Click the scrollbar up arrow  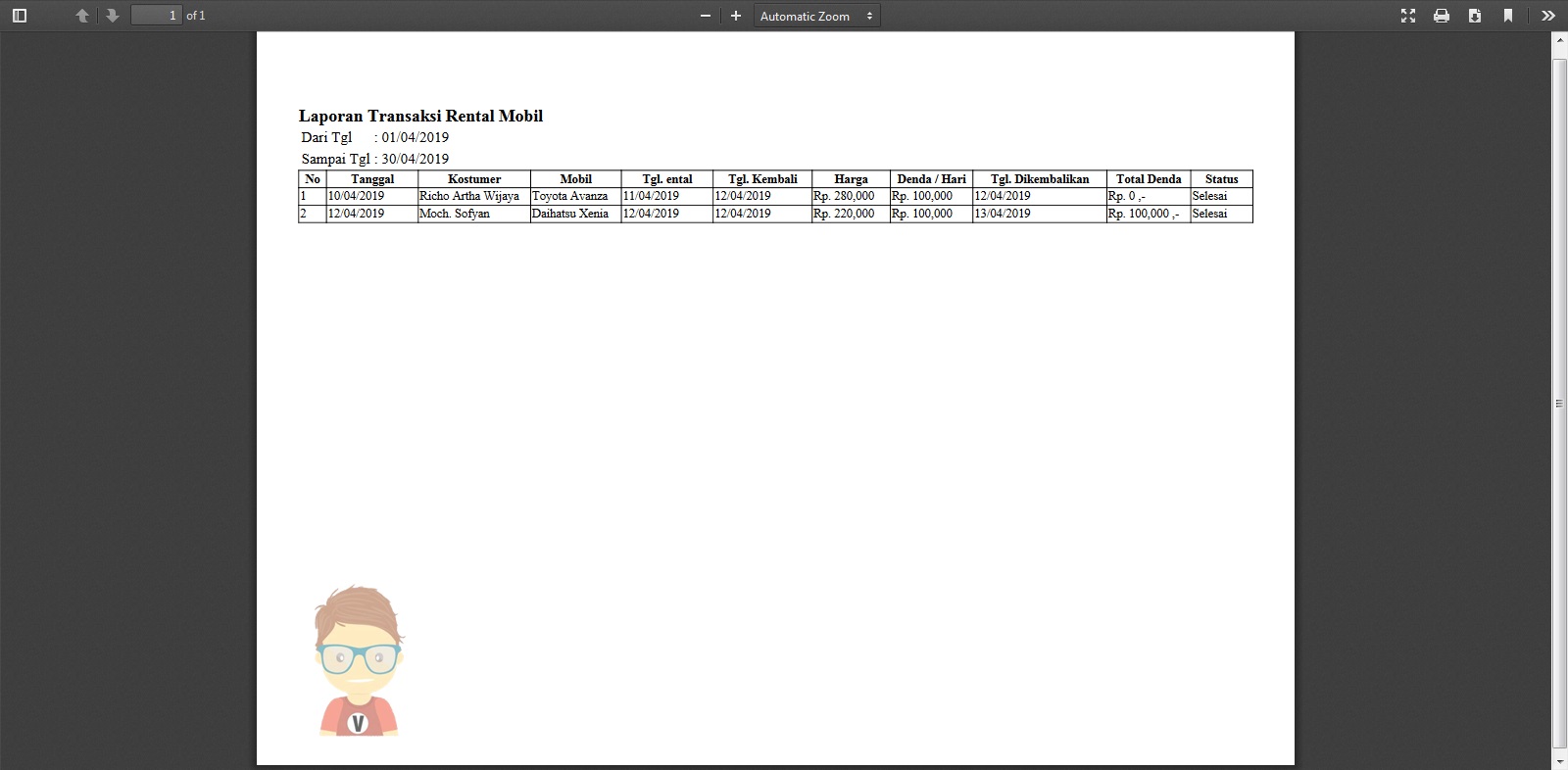click(x=1559, y=40)
